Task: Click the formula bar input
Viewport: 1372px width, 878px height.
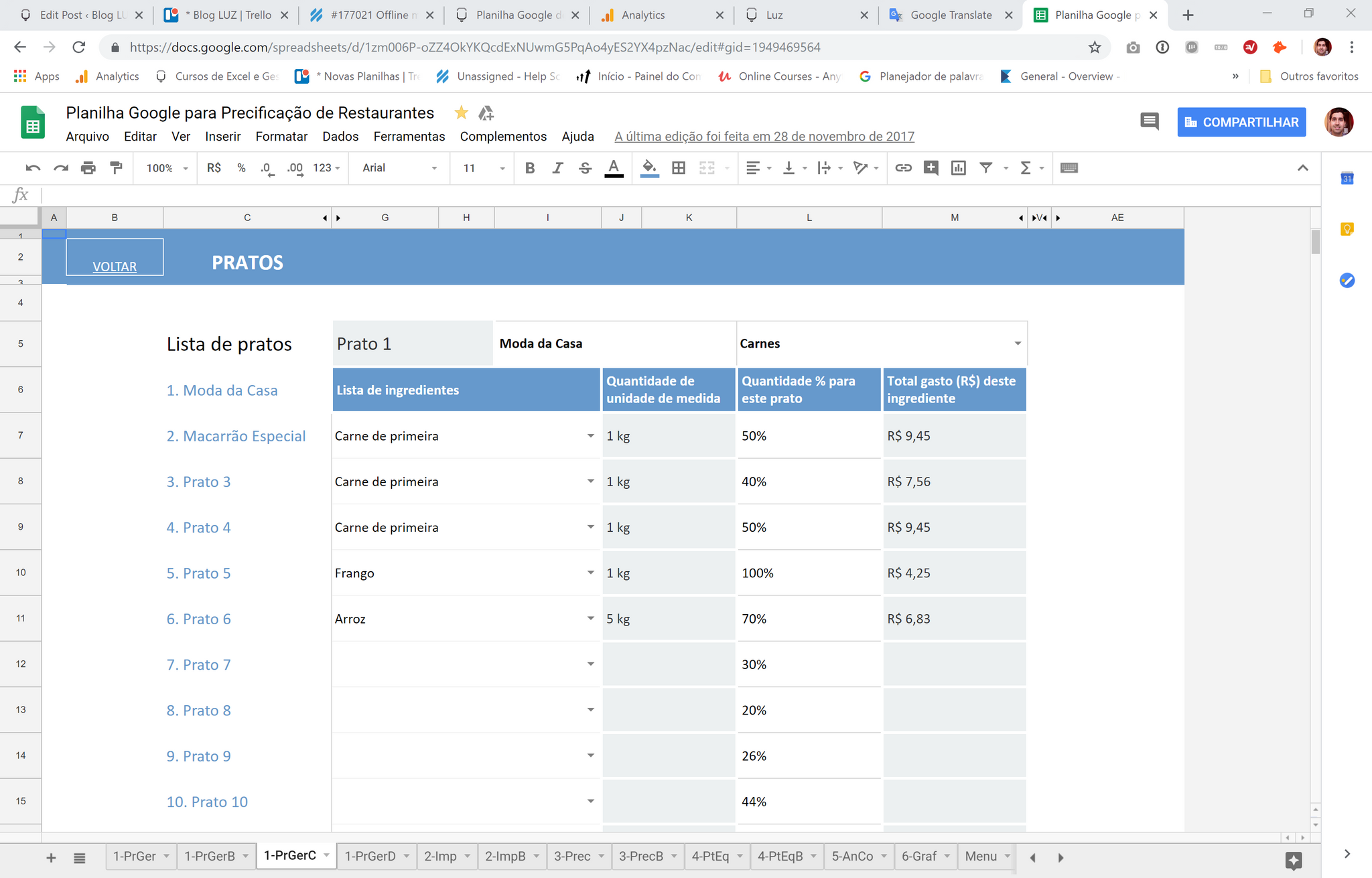Action: click(x=680, y=195)
